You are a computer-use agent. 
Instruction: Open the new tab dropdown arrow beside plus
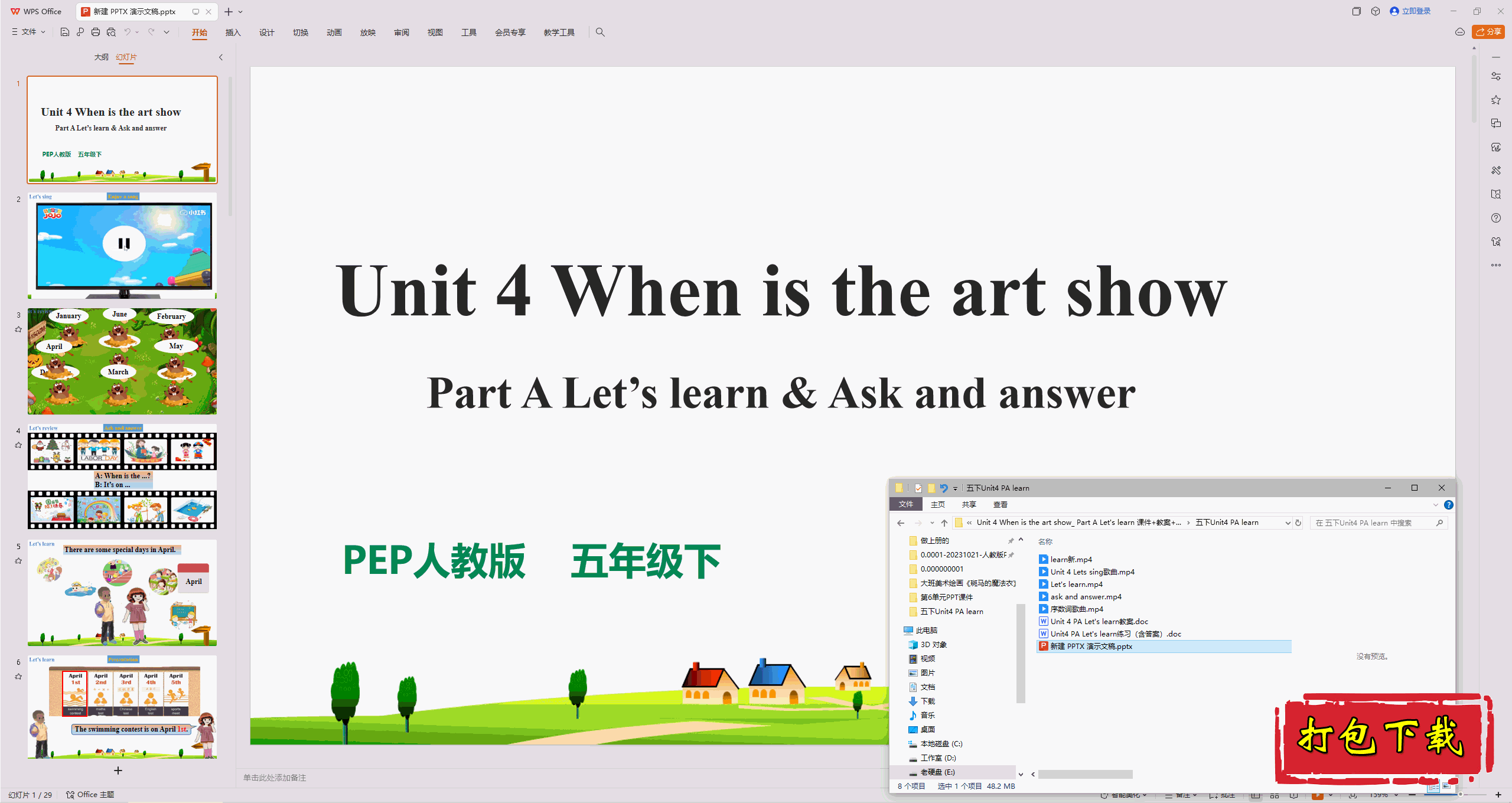tap(240, 11)
